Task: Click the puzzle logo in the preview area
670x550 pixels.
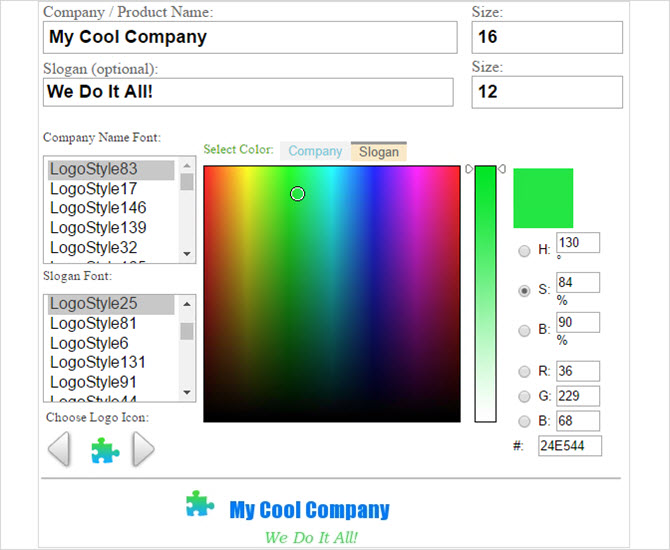Action: pos(200,503)
